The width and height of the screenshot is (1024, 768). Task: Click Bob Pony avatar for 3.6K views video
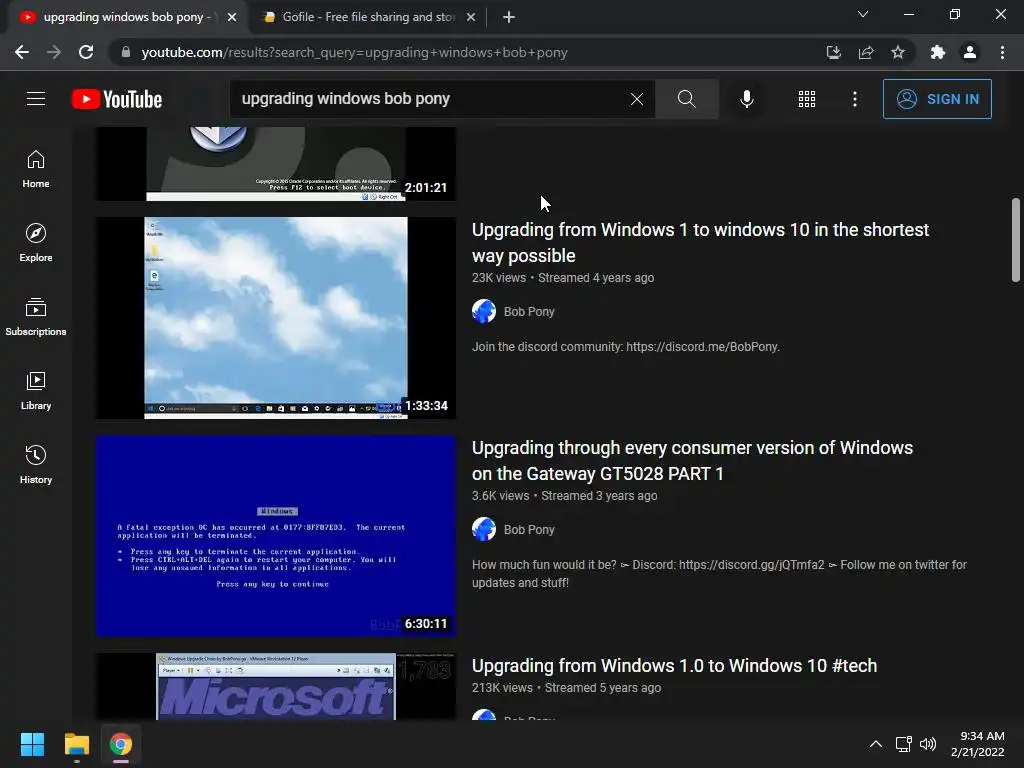[484, 530]
